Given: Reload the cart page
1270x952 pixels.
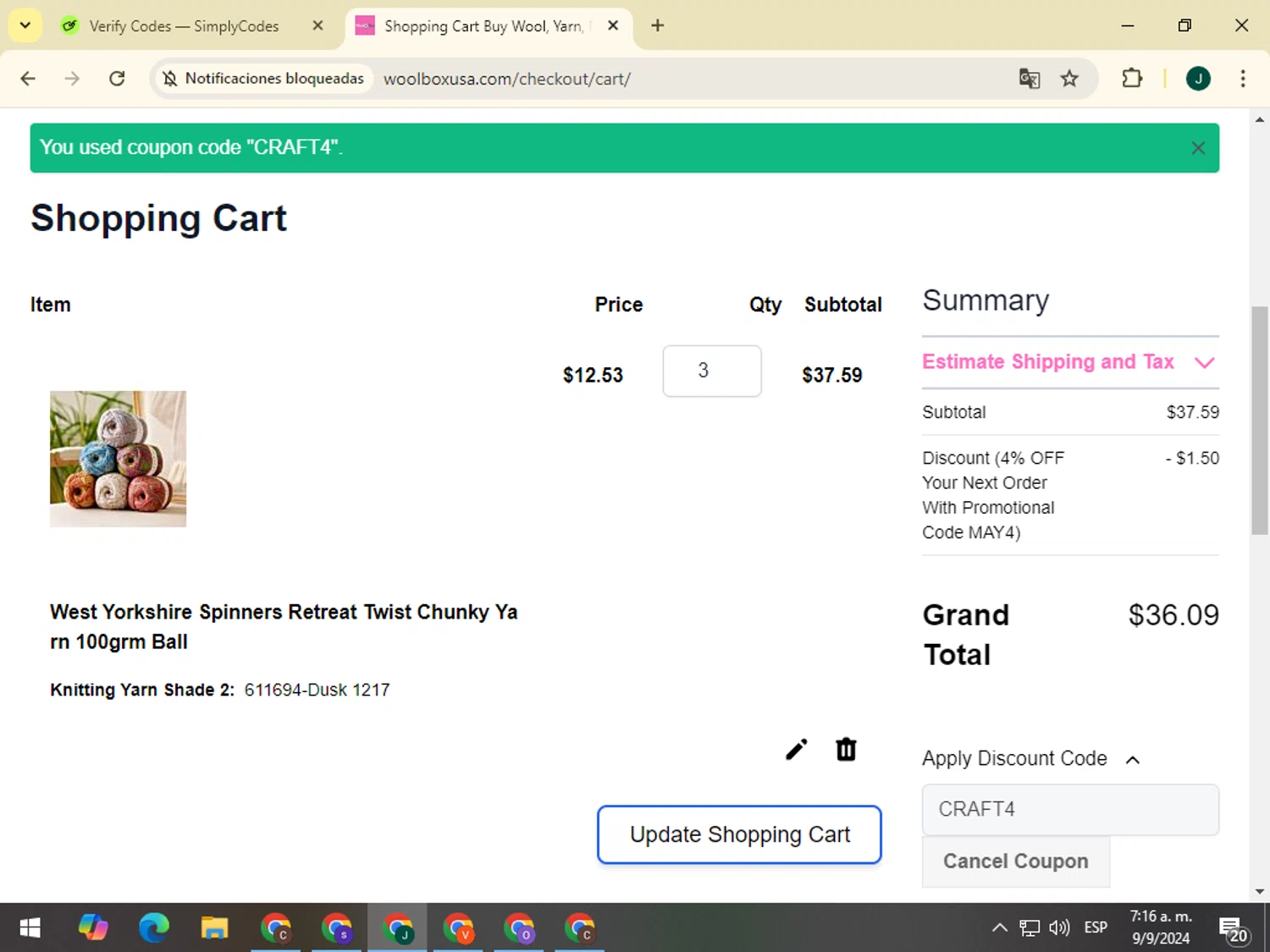Looking at the screenshot, I should click(x=117, y=79).
